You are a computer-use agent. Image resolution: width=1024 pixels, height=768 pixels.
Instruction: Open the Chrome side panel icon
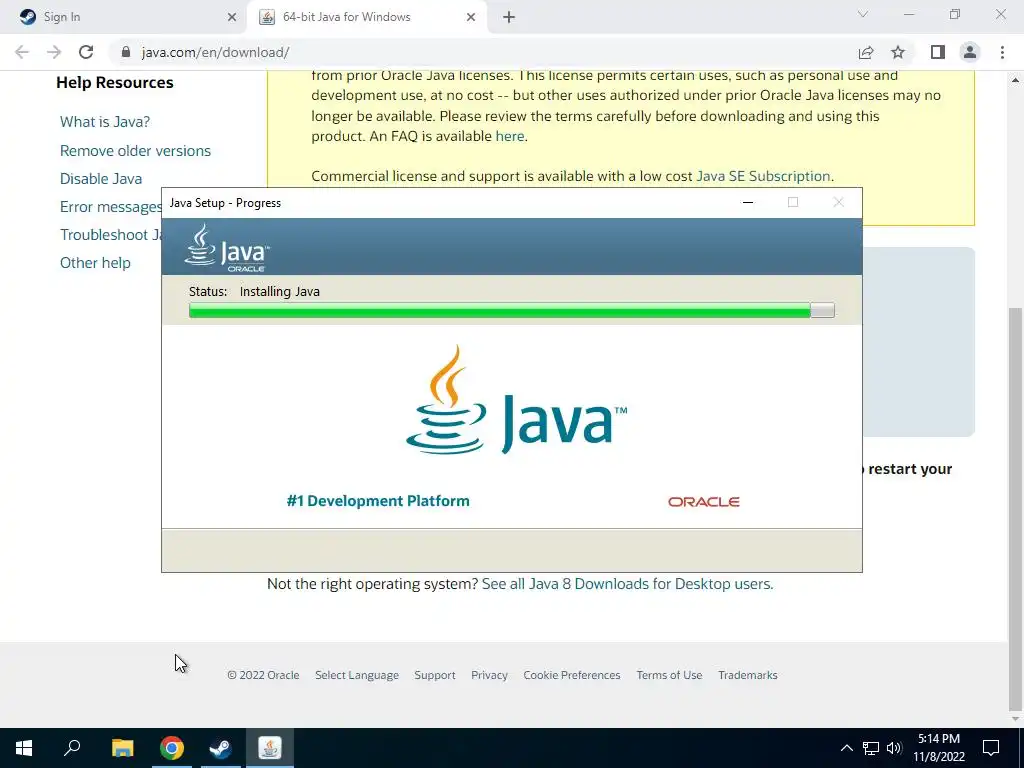coord(938,52)
